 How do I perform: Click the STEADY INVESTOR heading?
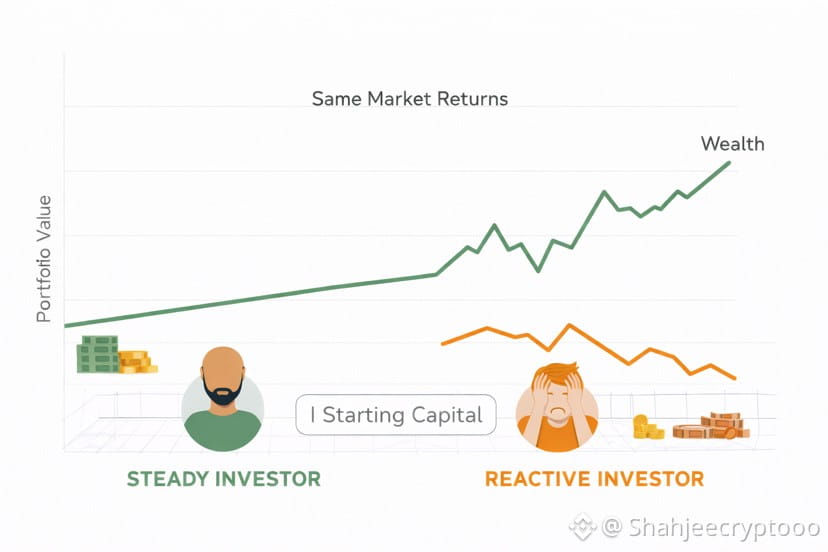(x=223, y=479)
